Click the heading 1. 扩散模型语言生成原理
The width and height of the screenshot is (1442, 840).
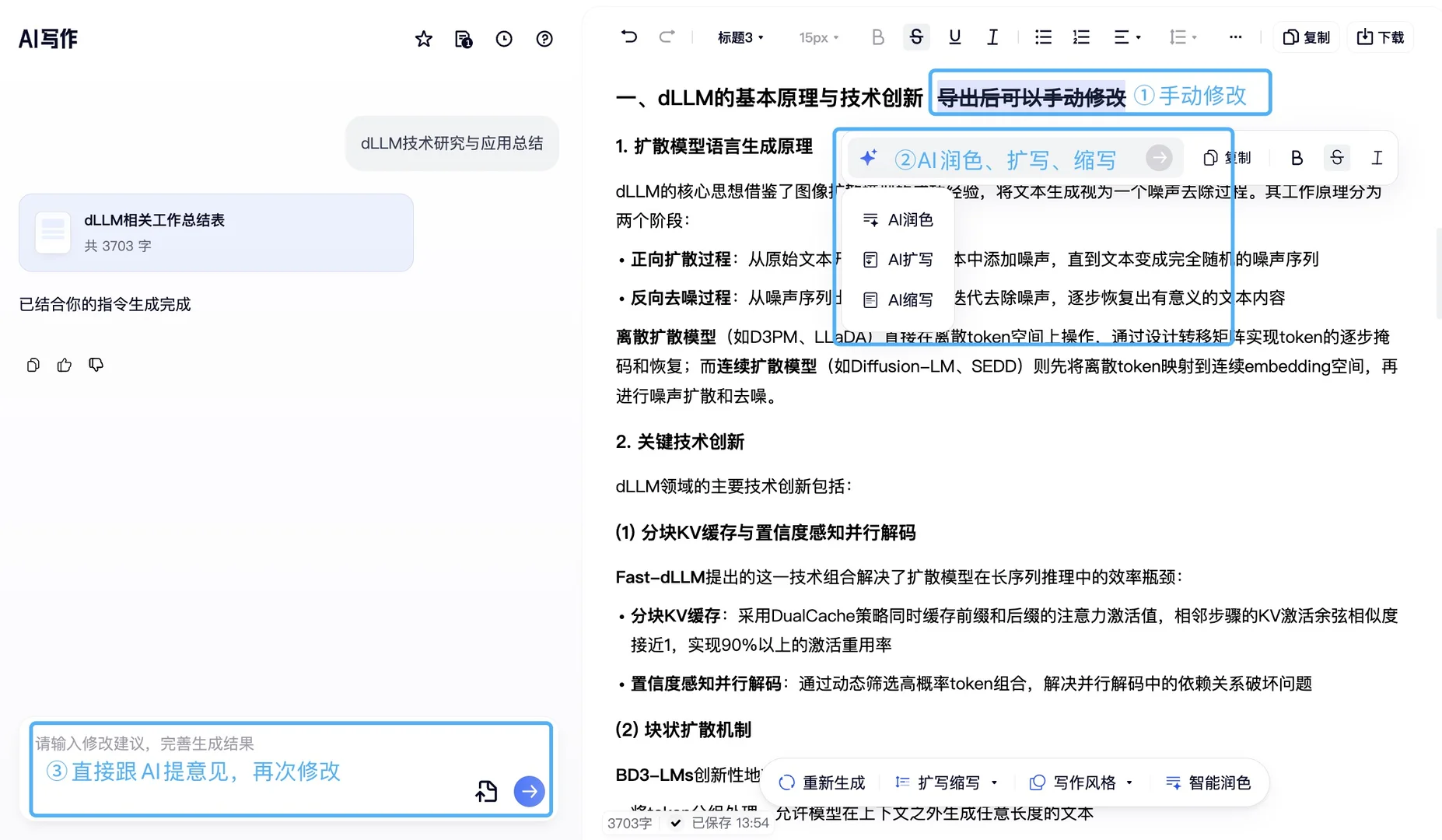(714, 146)
